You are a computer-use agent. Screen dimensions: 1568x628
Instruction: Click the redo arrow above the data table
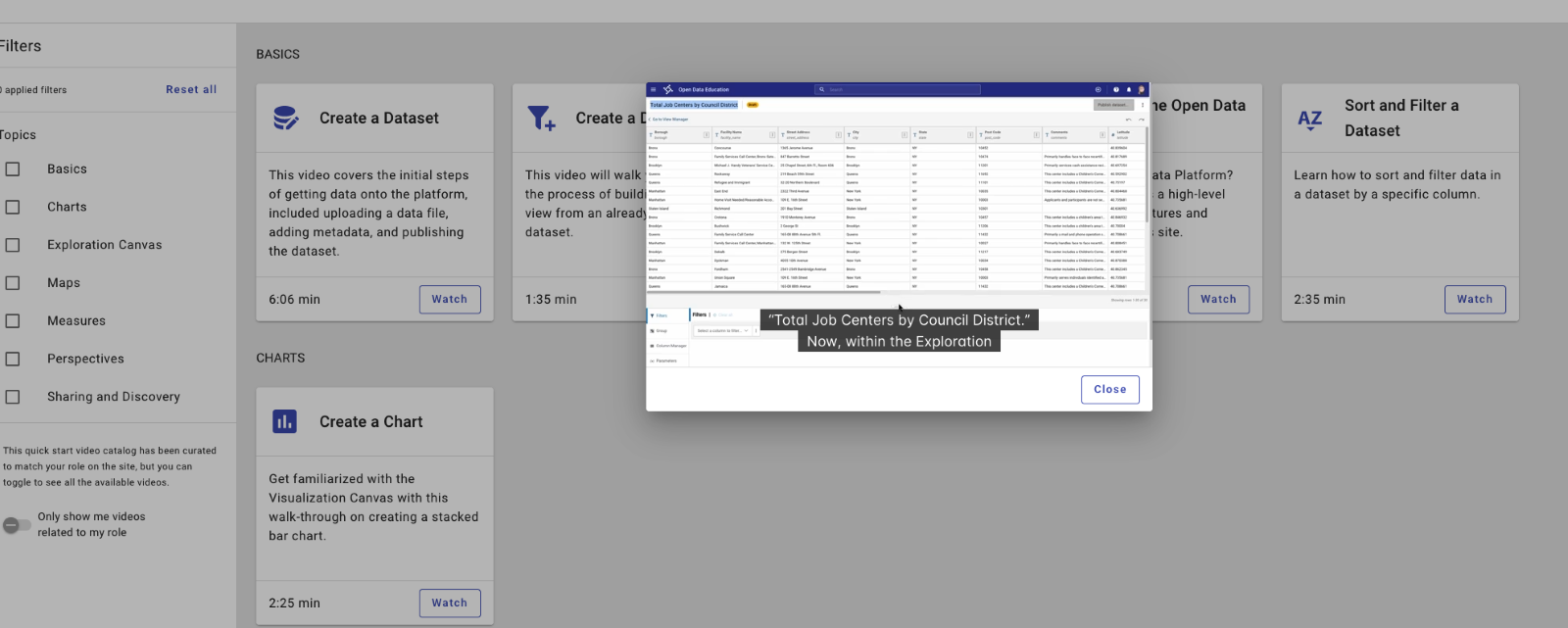[x=1141, y=120]
